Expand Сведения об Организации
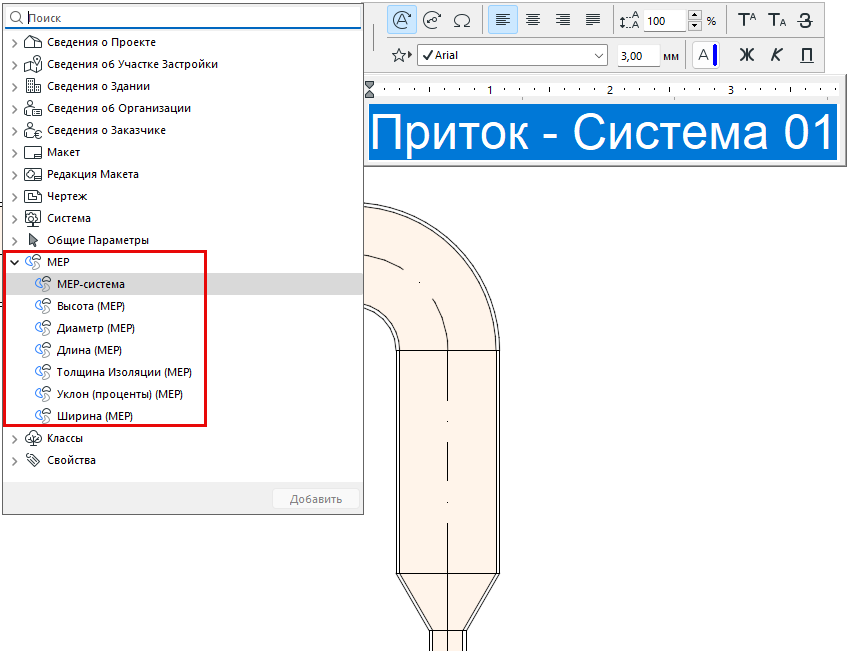The height and width of the screenshot is (651, 847). (15, 109)
